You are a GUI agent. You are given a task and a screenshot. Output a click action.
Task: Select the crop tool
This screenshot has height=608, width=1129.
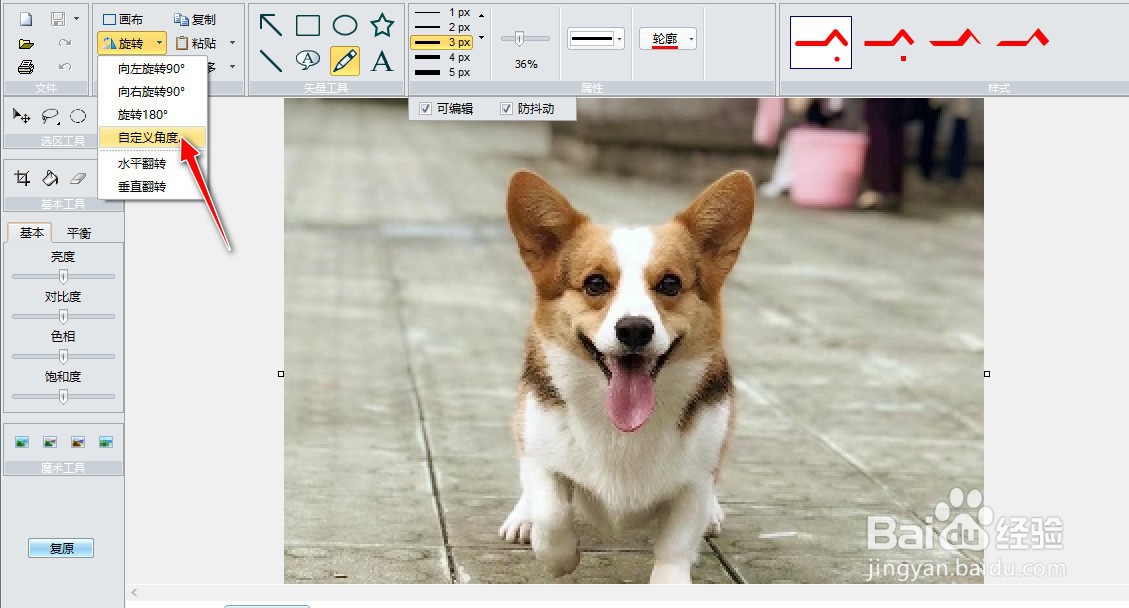click(22, 178)
